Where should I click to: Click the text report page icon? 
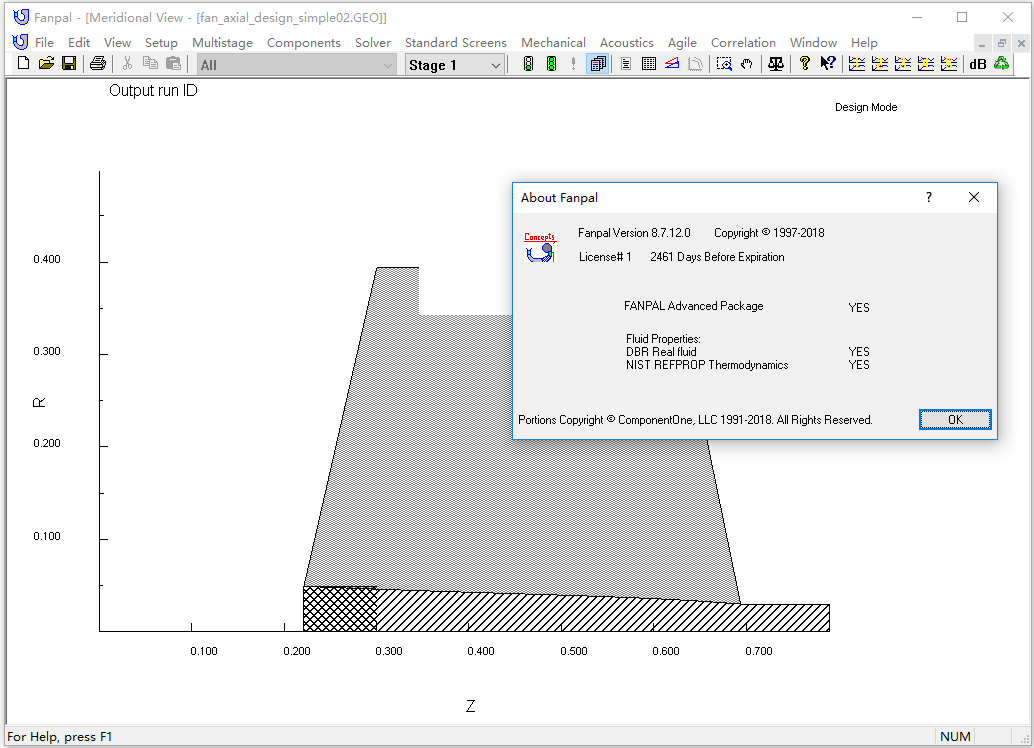pos(626,64)
